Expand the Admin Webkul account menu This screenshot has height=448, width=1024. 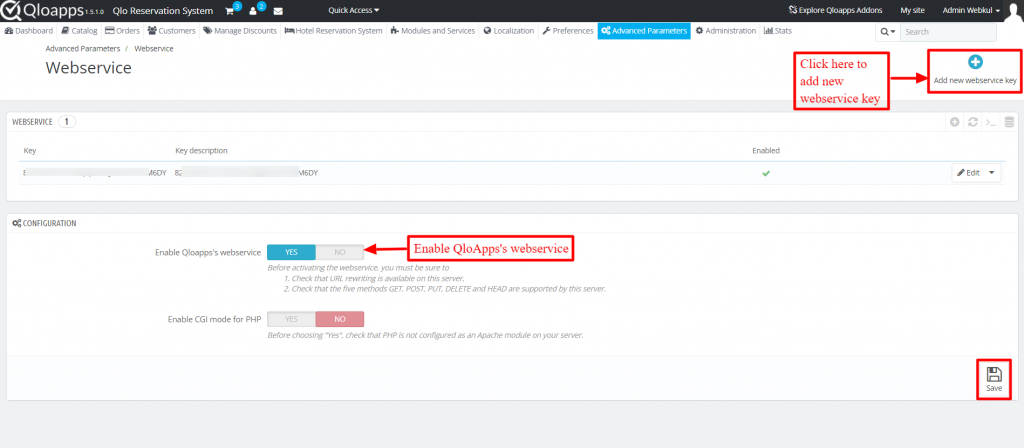click(x=971, y=10)
